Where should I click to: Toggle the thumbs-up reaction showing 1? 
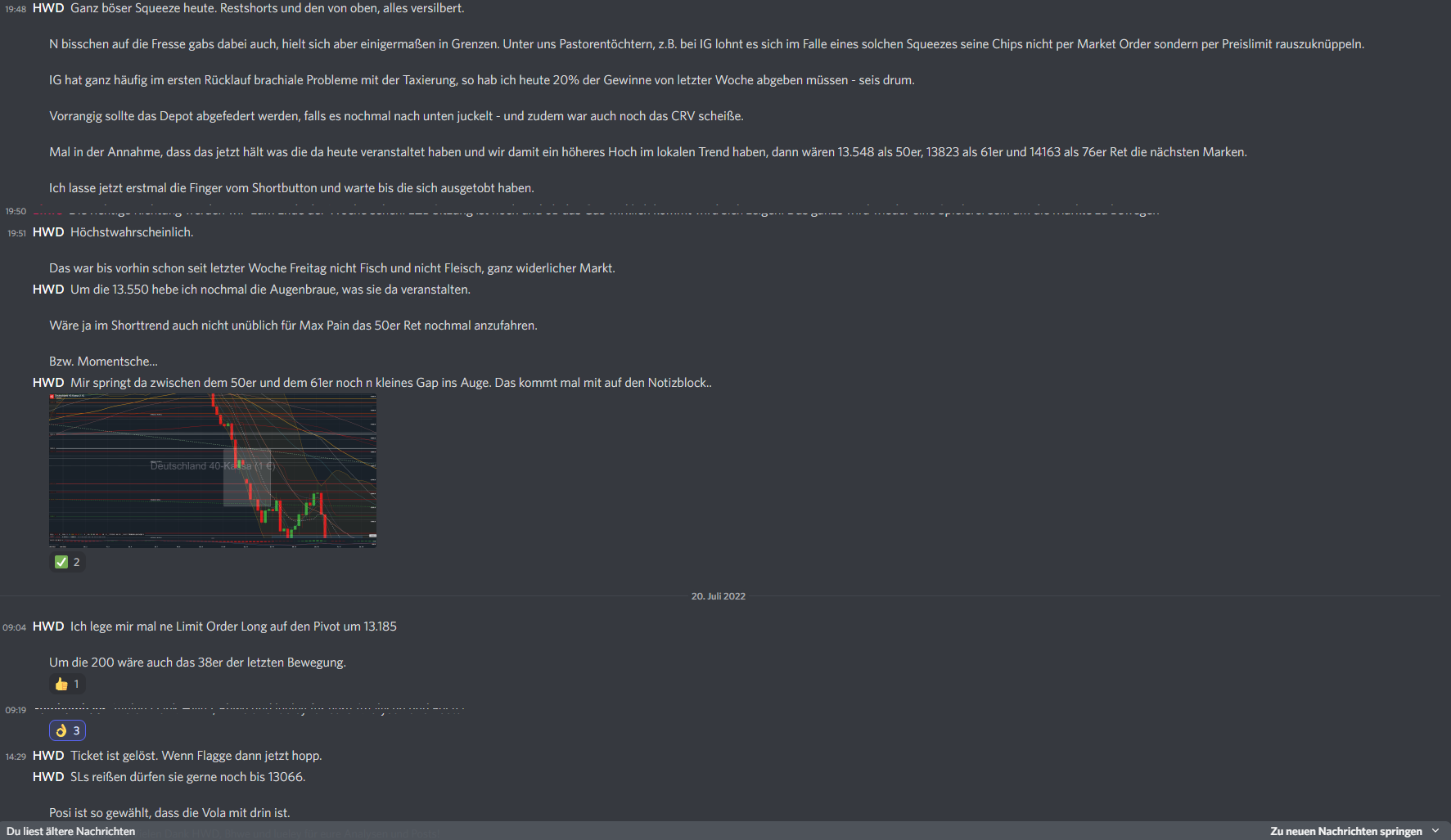(67, 684)
